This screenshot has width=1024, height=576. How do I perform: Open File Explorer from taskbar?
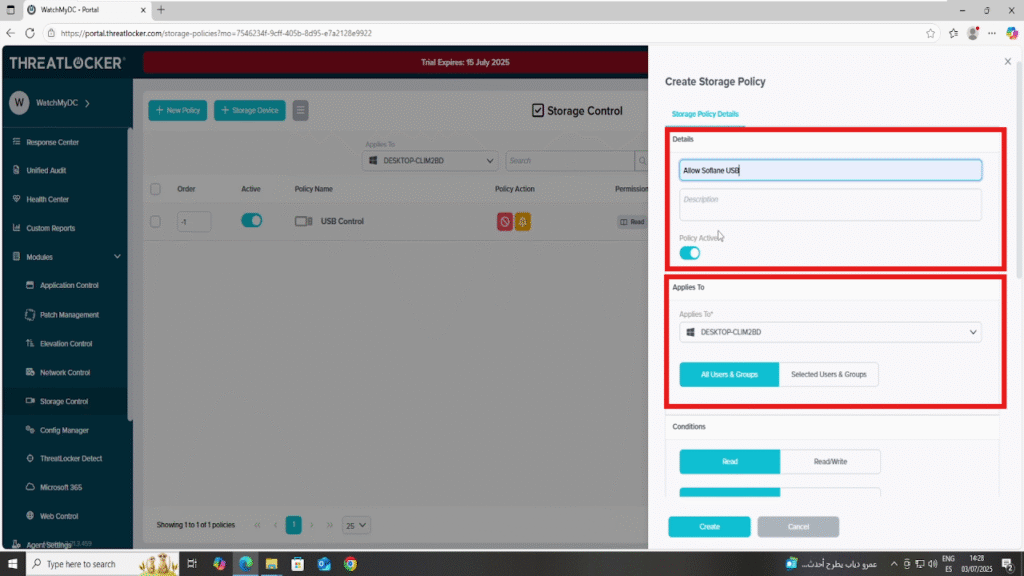tap(272, 564)
